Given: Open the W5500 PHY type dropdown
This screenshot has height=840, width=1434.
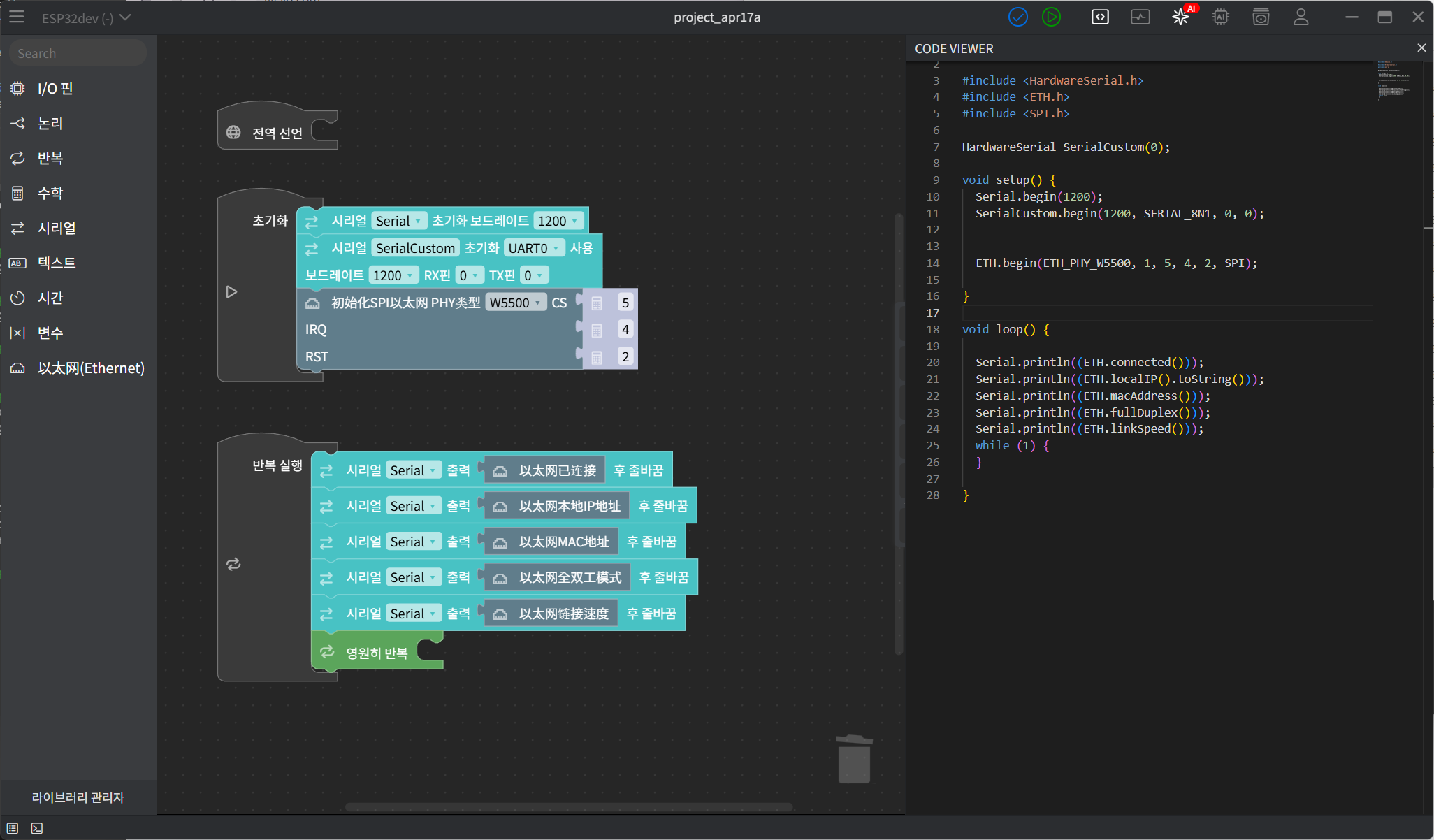Looking at the screenshot, I should [515, 303].
